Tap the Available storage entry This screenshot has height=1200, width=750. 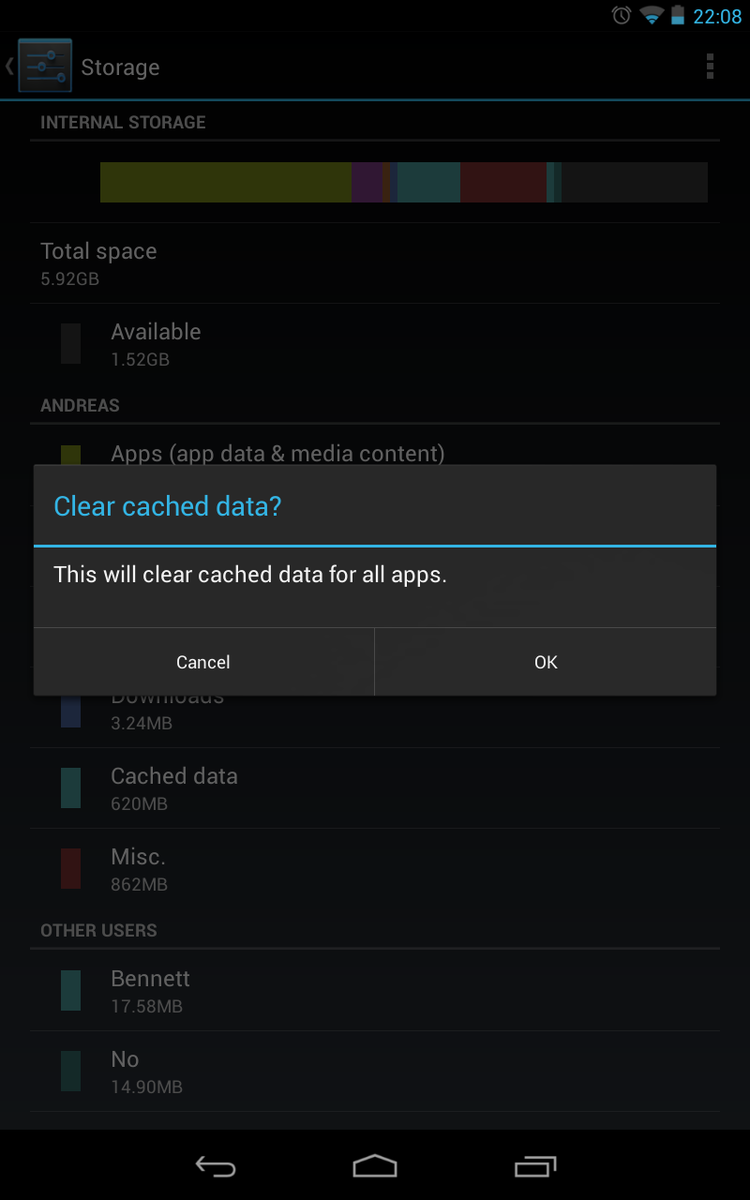tap(375, 344)
